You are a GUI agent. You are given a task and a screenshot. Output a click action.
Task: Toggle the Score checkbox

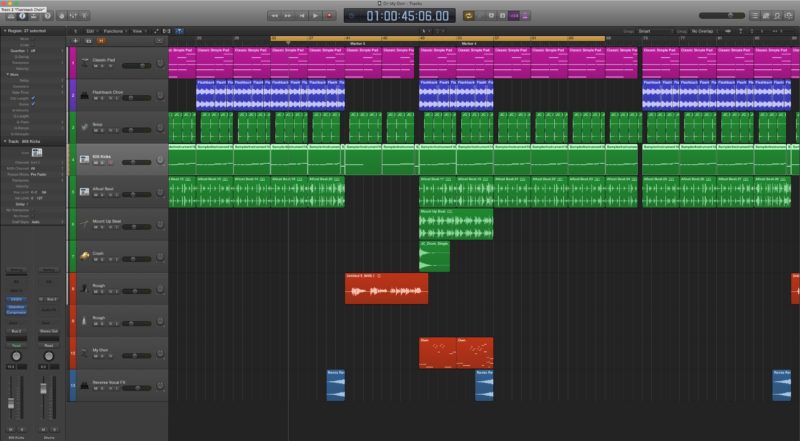point(34,104)
